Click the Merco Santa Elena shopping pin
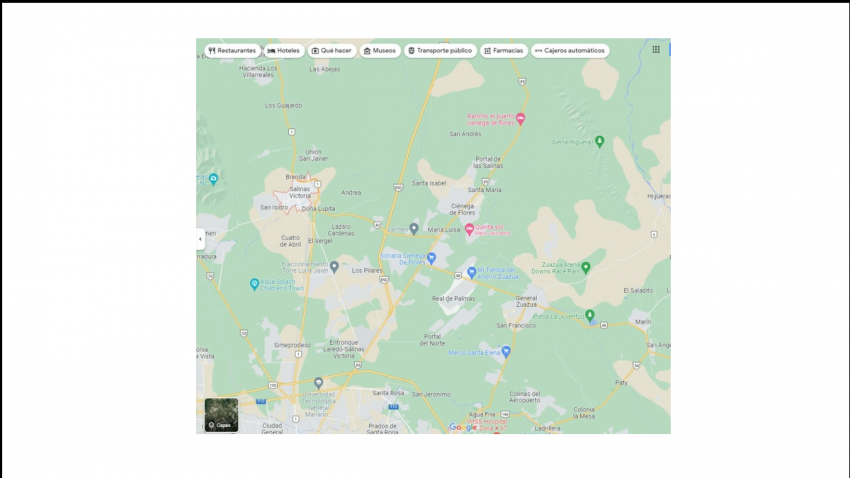Viewport: 850px width, 478px height. click(506, 351)
